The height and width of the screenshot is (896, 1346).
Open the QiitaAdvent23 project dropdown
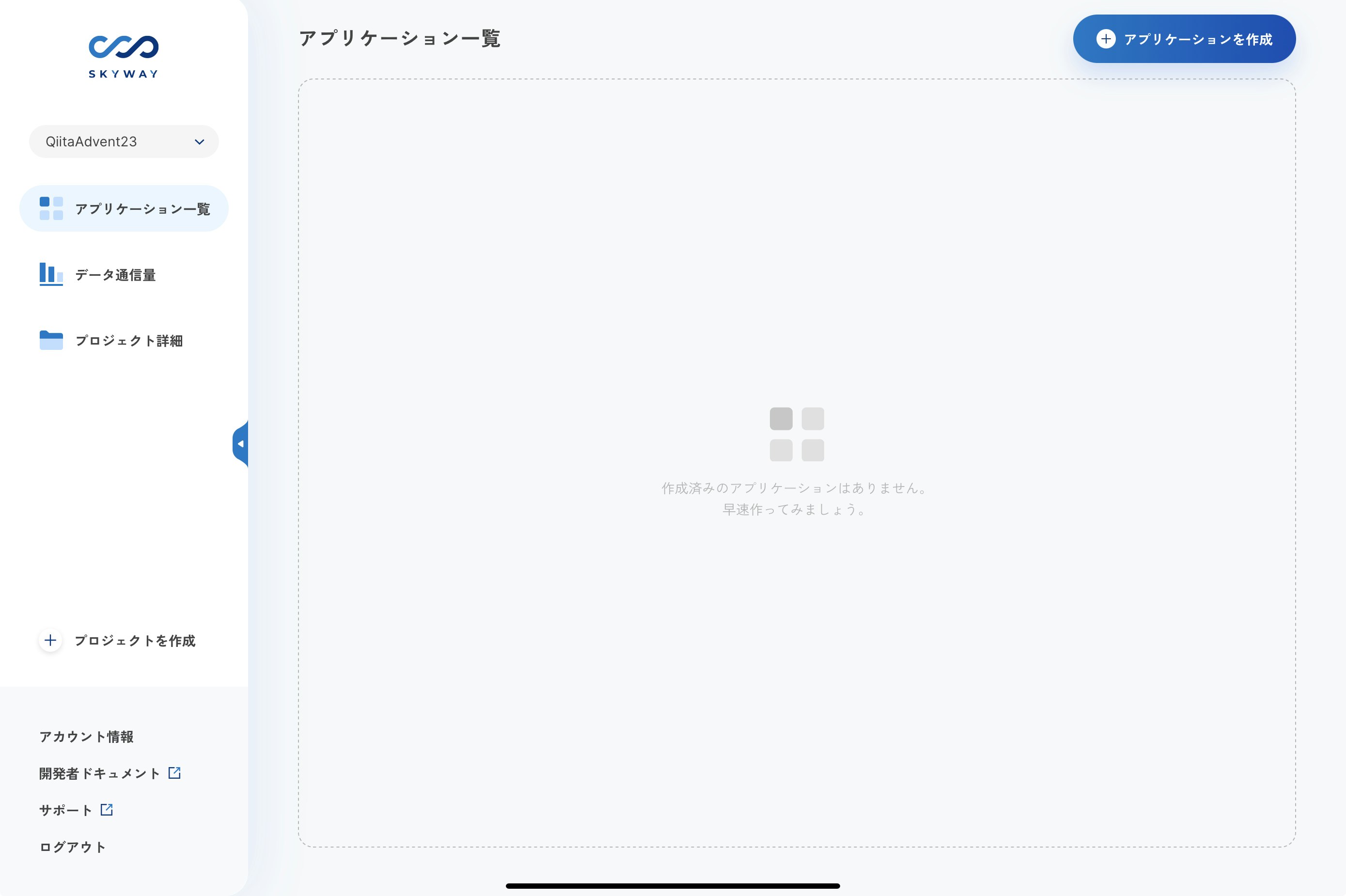coord(124,141)
